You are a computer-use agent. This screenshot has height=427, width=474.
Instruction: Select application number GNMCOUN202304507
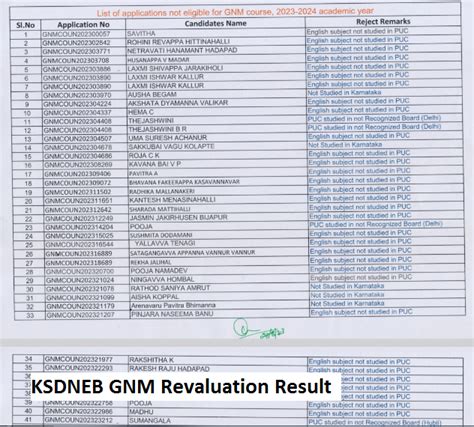[x=78, y=139]
